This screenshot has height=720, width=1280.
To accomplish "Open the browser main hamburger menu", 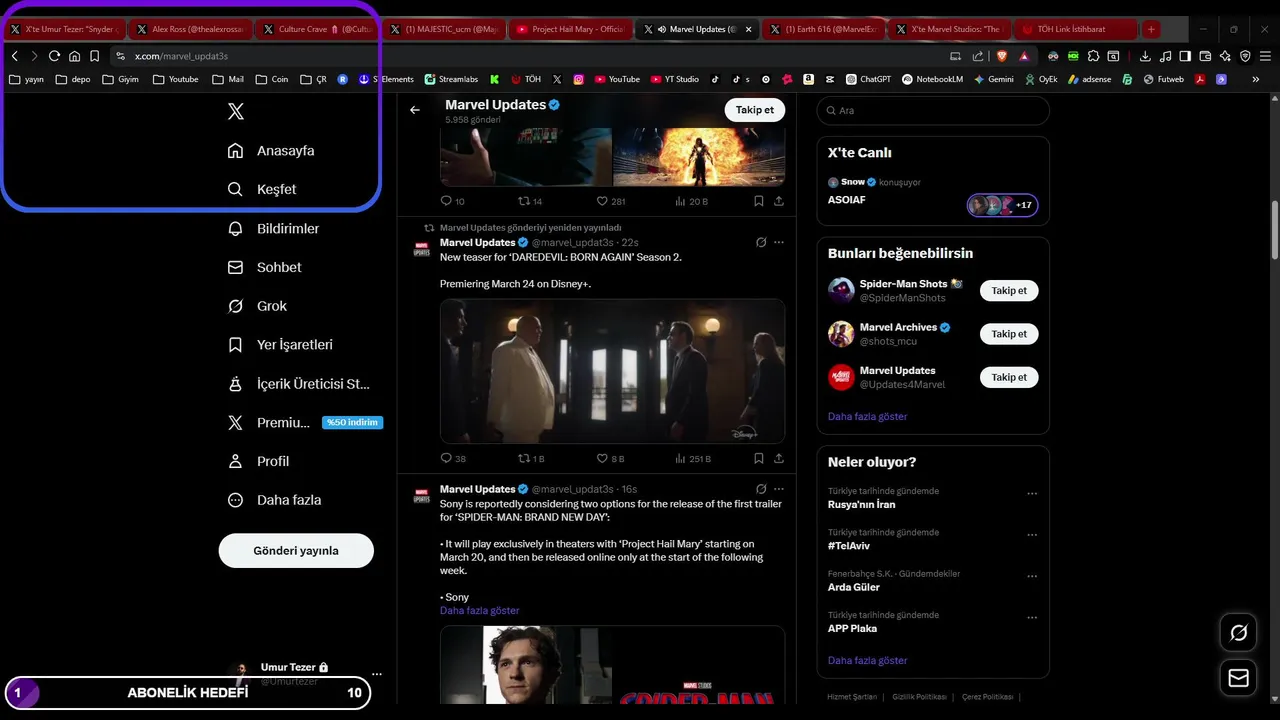I will (1266, 56).
